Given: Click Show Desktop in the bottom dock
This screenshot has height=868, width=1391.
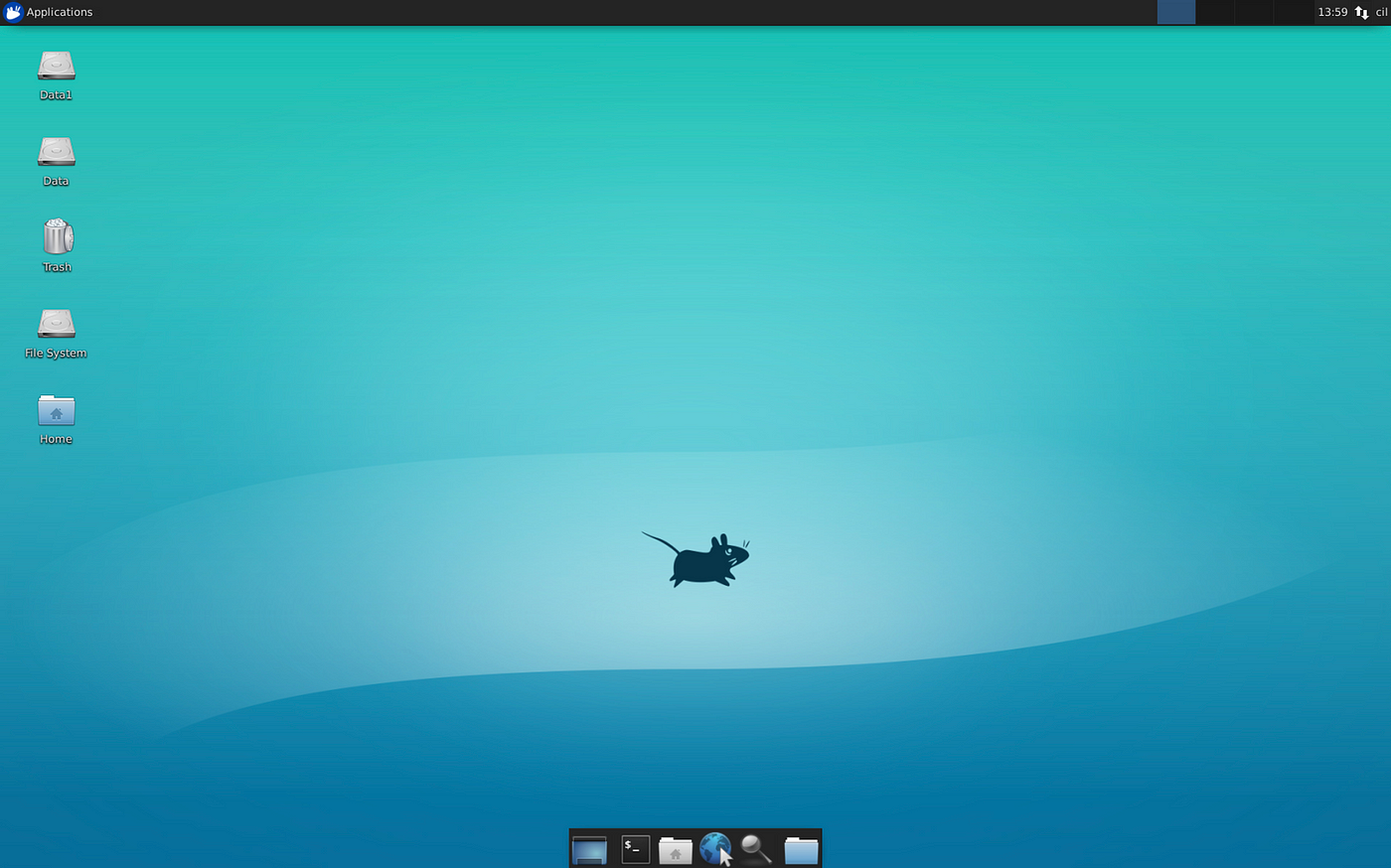Looking at the screenshot, I should coord(589,850).
